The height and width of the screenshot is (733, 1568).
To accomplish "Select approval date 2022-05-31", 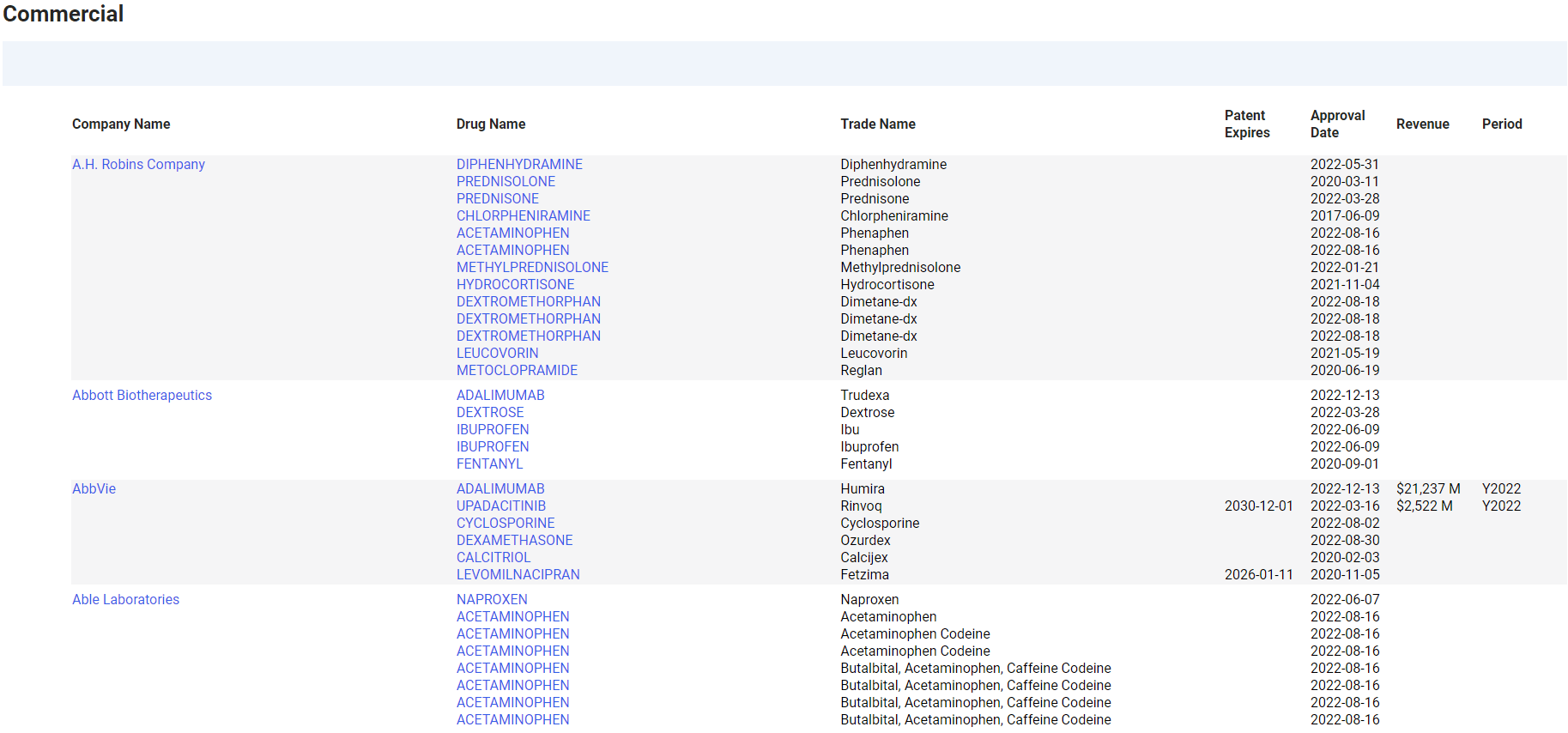I will 1345,164.
